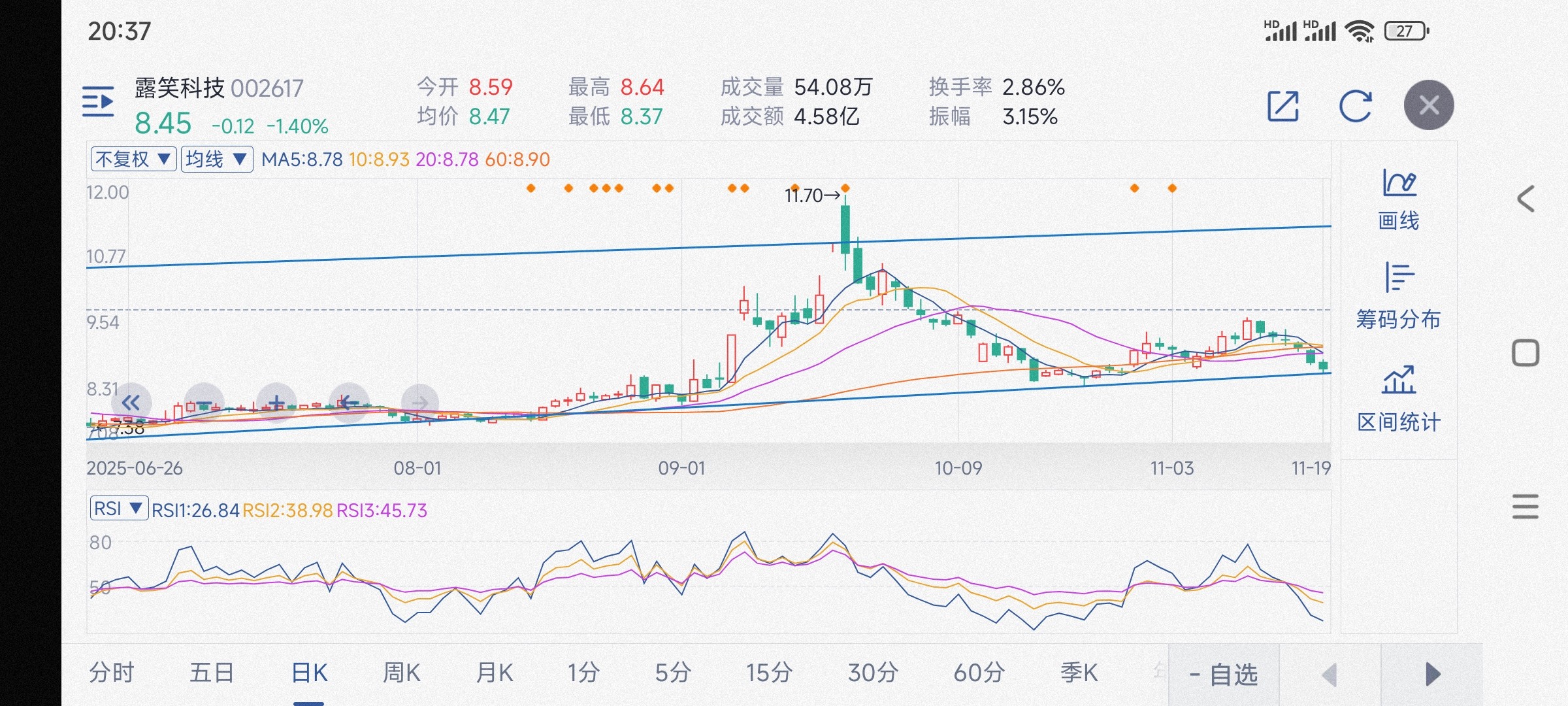The width and height of the screenshot is (1568, 706).
Task: Open the 画线 drawing tool
Action: coord(1398,199)
